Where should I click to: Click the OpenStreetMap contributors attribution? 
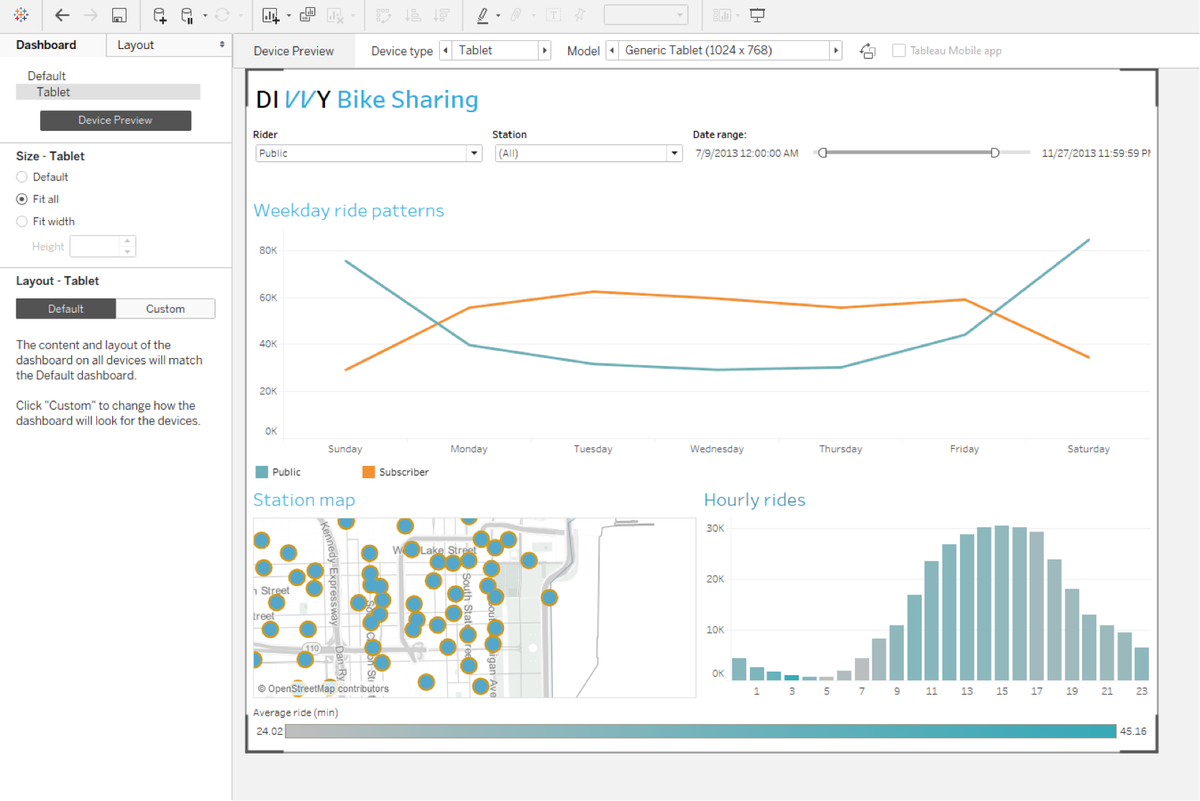point(323,689)
